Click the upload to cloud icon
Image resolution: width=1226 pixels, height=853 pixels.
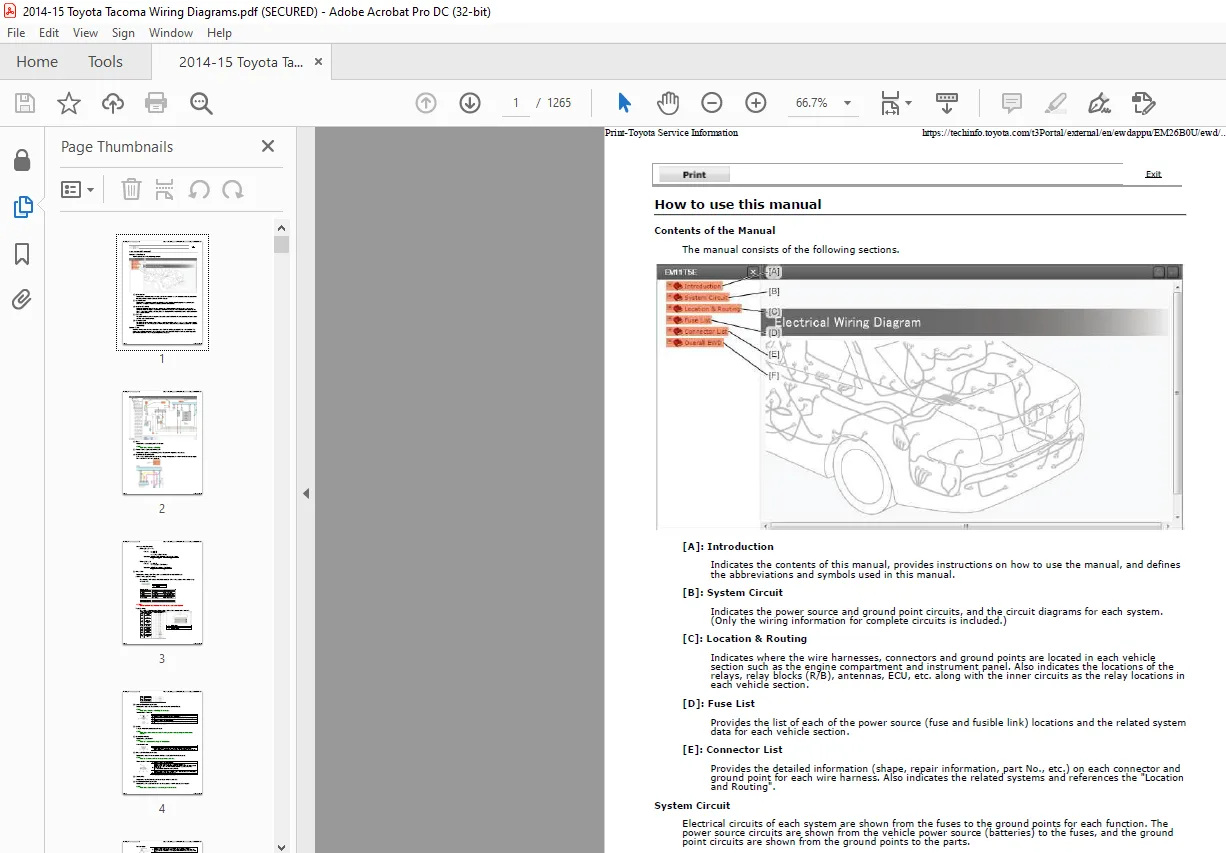tap(113, 103)
